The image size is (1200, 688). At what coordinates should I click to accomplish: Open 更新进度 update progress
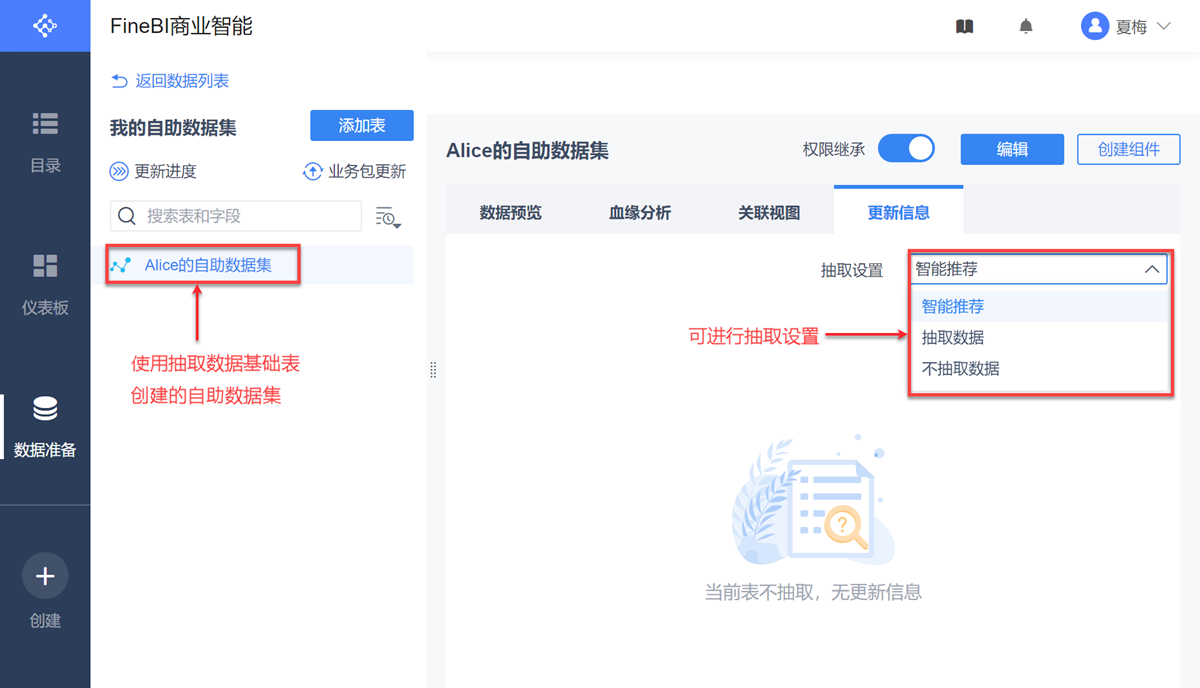[154, 171]
